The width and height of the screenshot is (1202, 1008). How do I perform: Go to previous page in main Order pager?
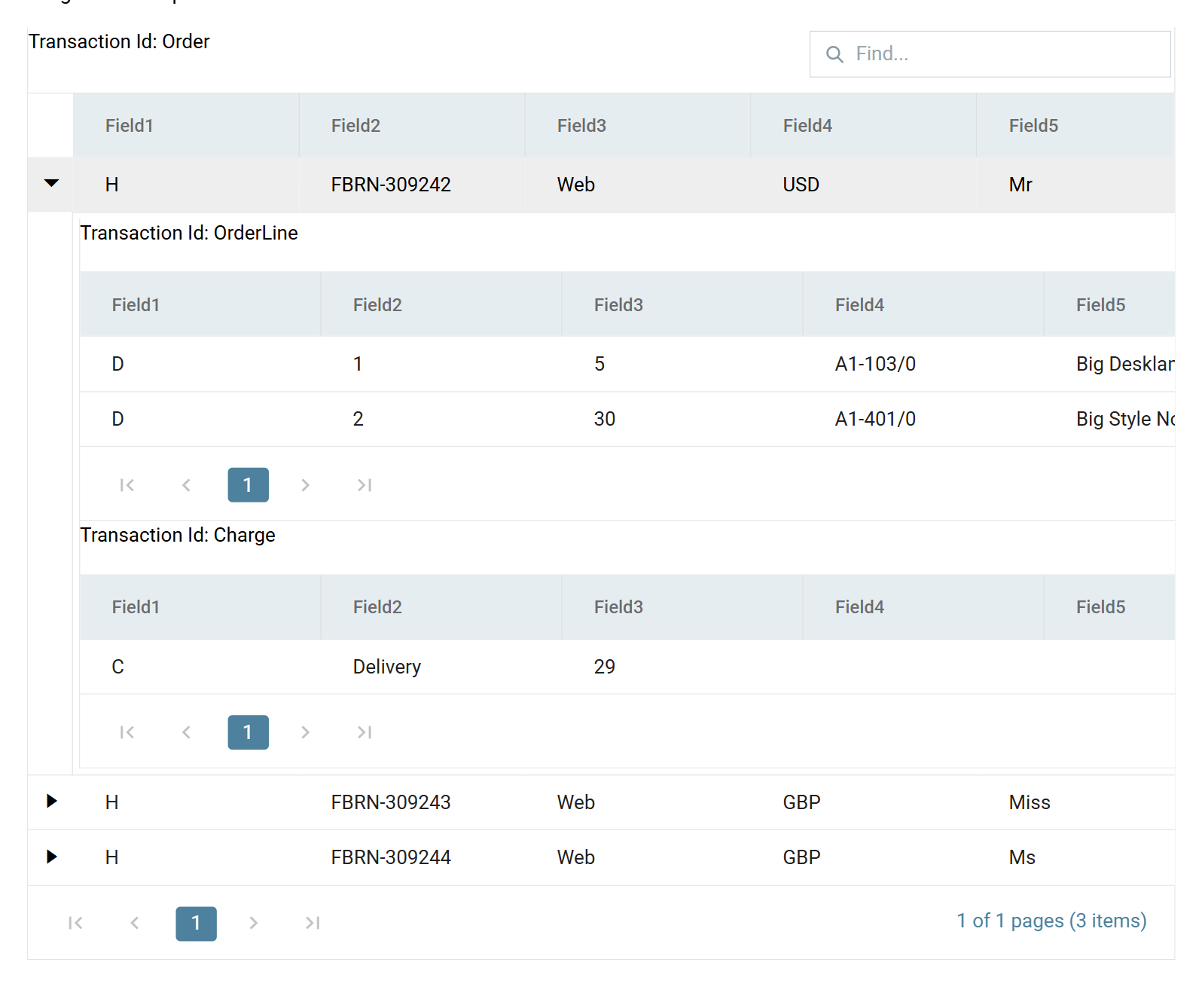click(x=135, y=923)
